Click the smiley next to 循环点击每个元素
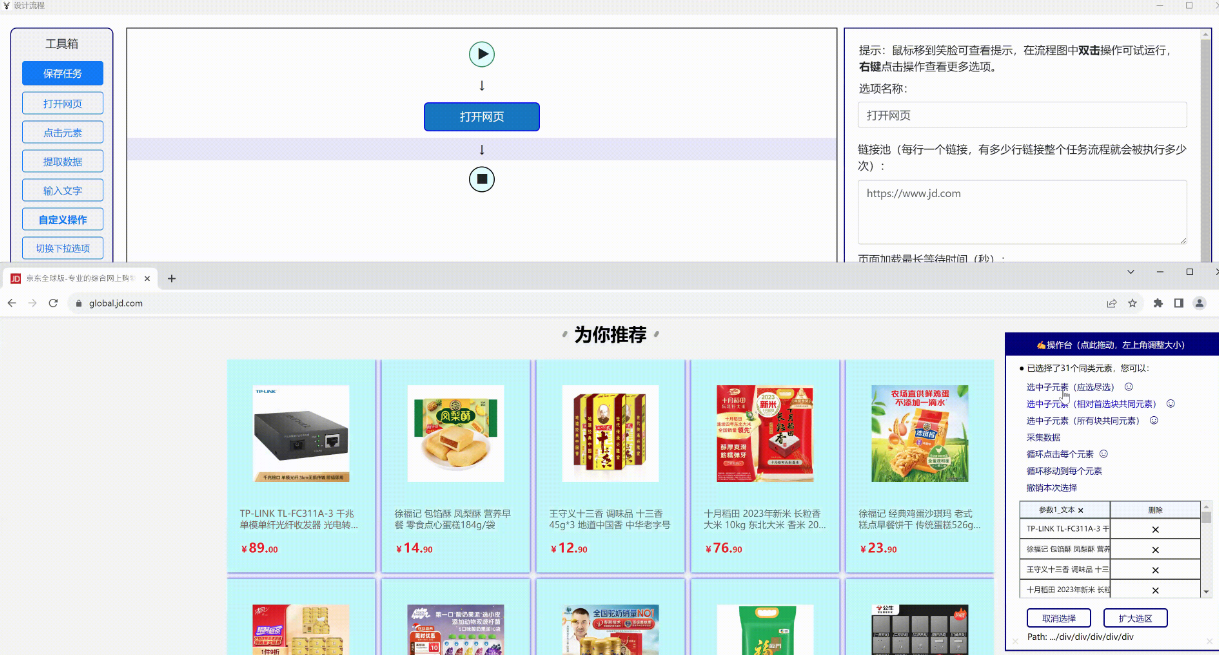1219x655 pixels. (1104, 454)
